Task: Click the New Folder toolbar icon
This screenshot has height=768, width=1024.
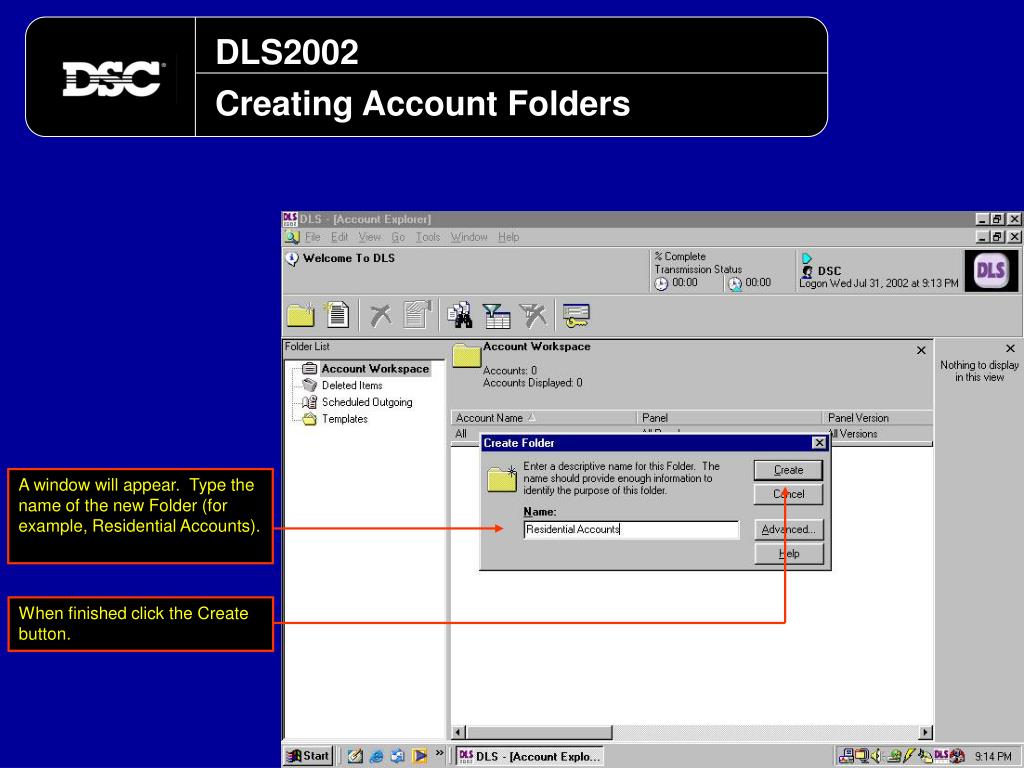Action: pyautogui.click(x=300, y=315)
